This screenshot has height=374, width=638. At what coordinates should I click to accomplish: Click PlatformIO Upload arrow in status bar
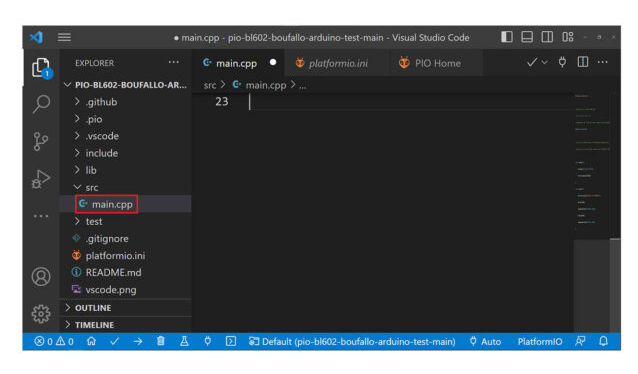138,341
